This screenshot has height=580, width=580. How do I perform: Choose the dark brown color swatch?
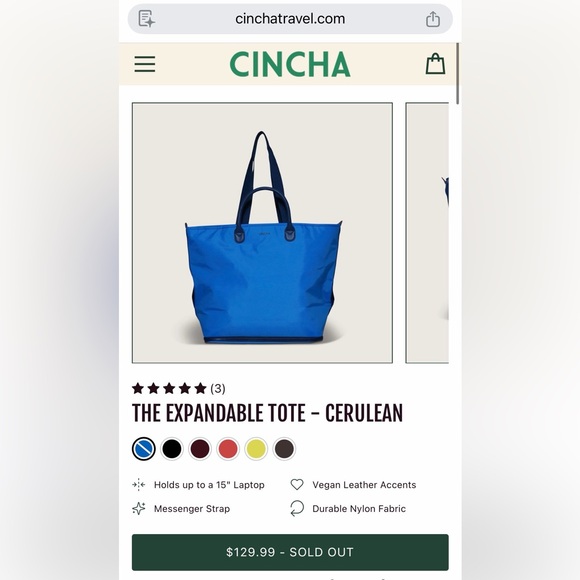(284, 449)
